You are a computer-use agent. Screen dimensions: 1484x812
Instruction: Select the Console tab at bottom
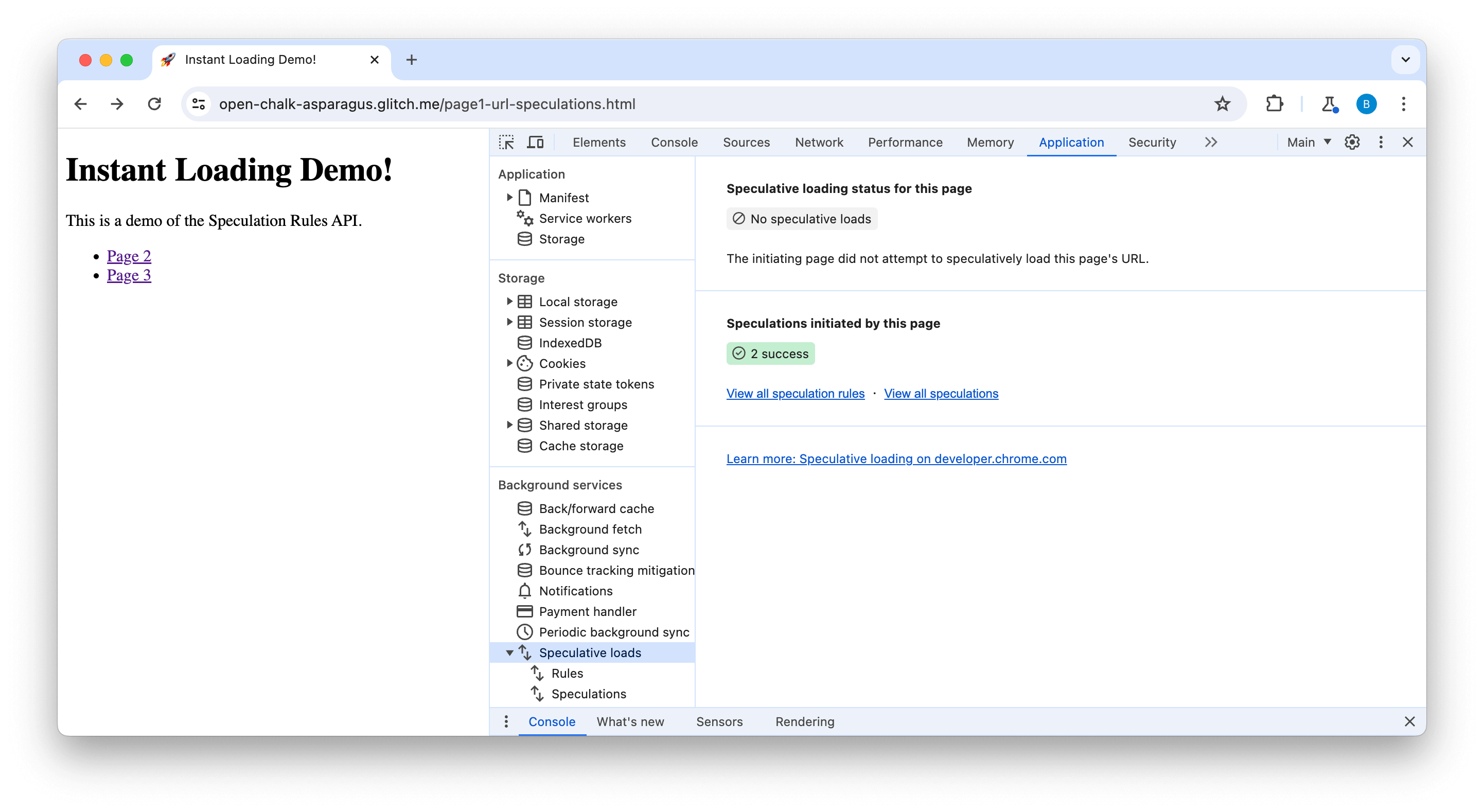[x=552, y=721]
